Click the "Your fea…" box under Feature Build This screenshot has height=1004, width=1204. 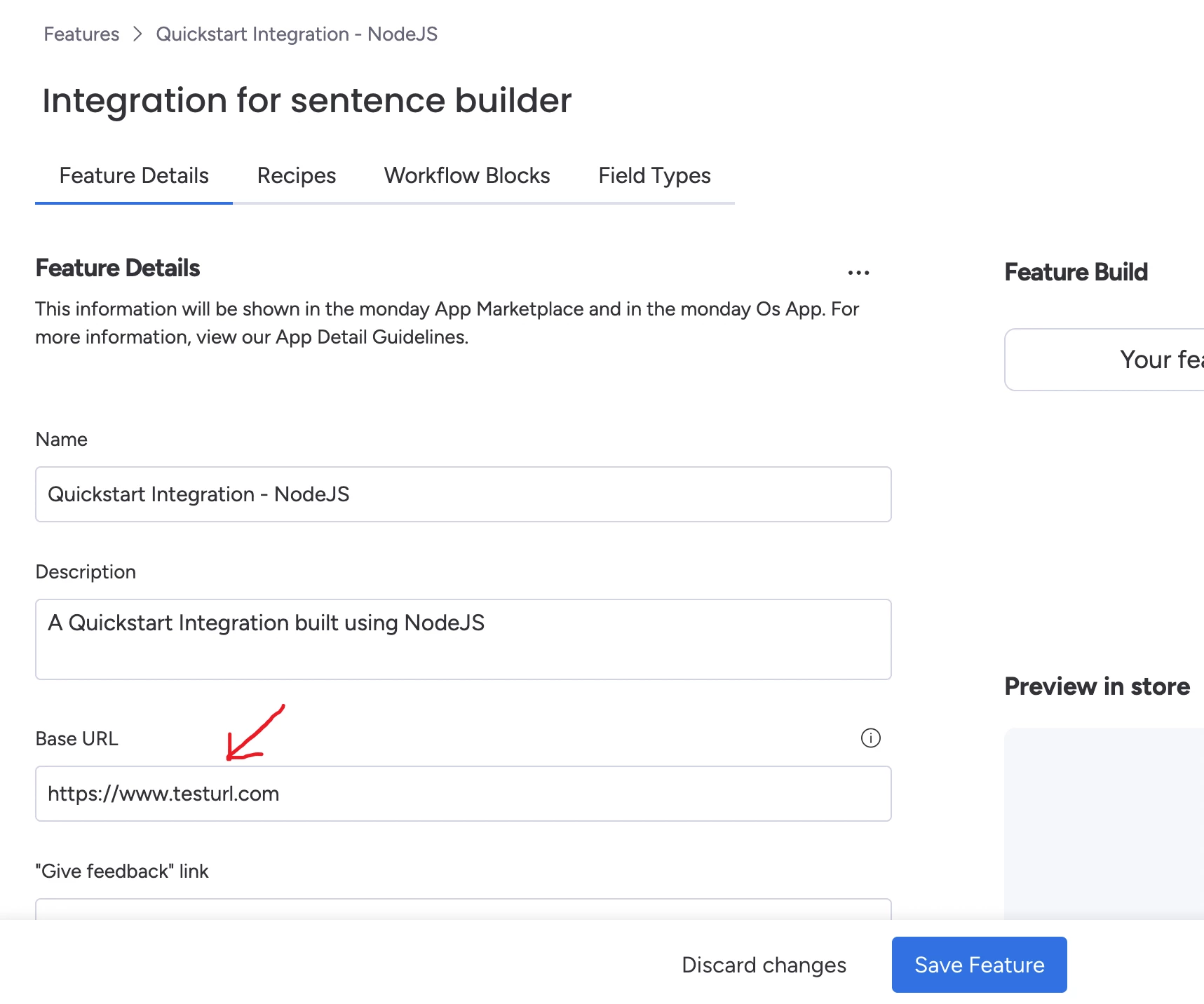coord(1104,360)
